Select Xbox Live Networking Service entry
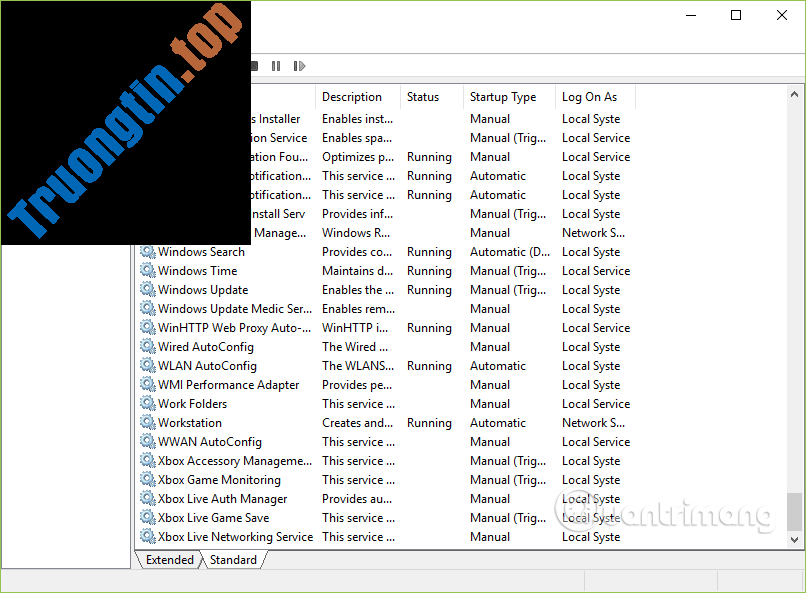This screenshot has width=806, height=593. (x=235, y=537)
